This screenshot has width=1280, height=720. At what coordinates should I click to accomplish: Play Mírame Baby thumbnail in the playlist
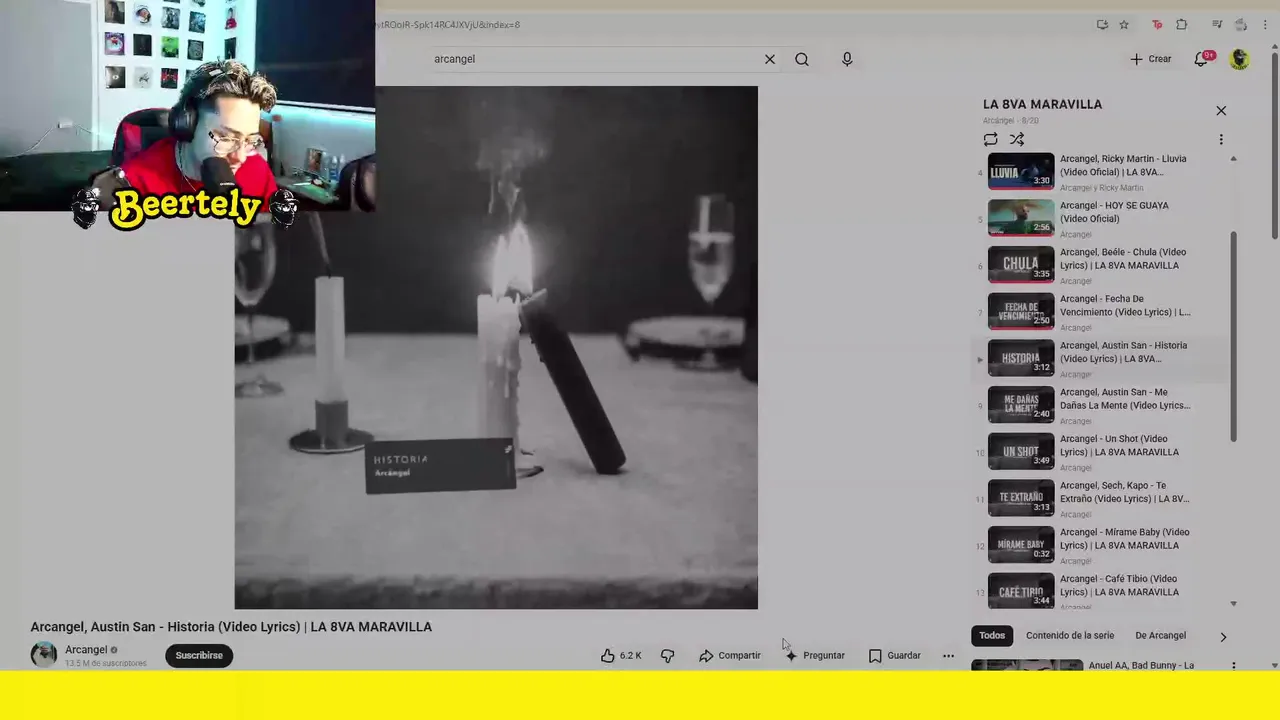(1021, 545)
